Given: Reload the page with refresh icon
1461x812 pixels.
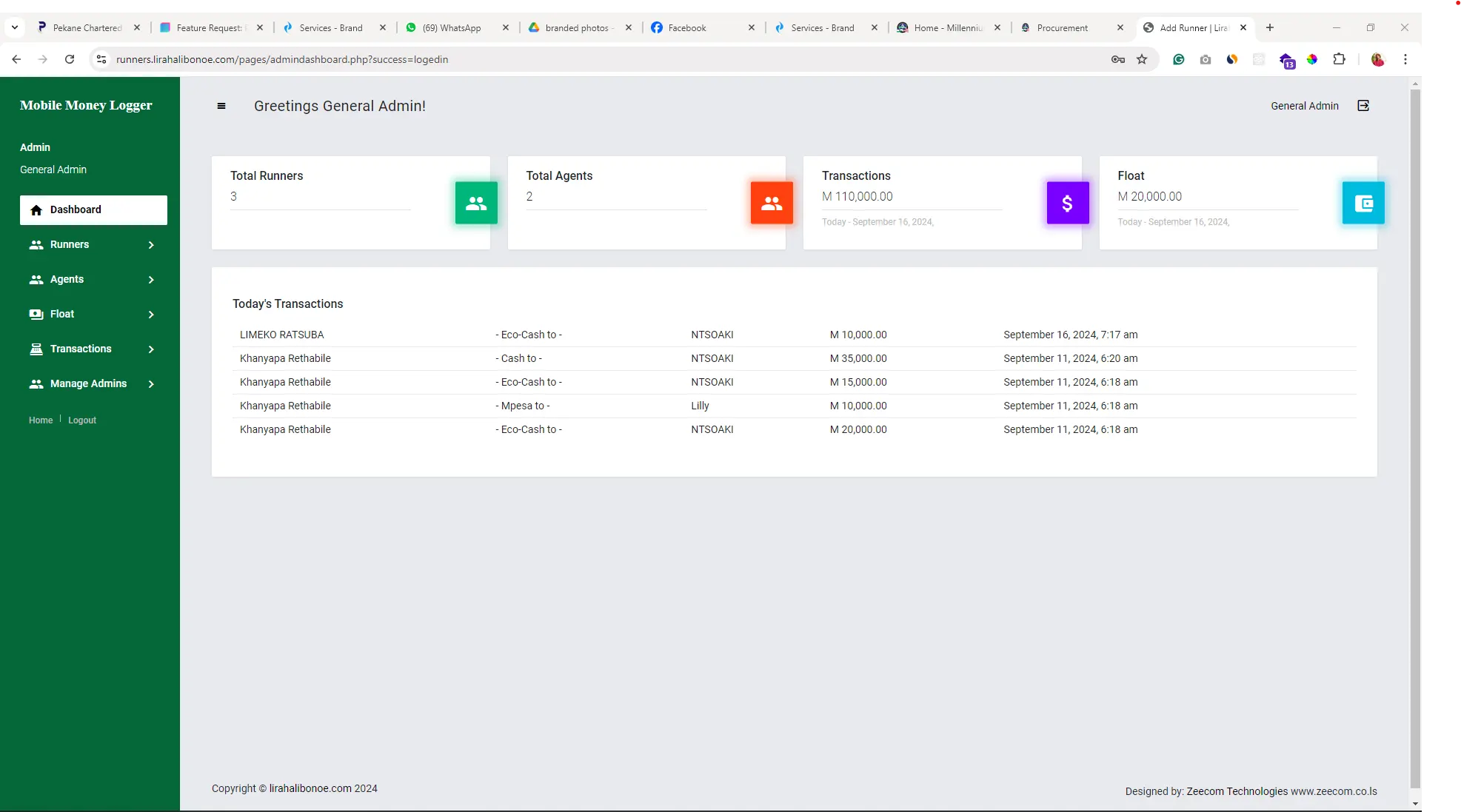Looking at the screenshot, I should [70, 59].
